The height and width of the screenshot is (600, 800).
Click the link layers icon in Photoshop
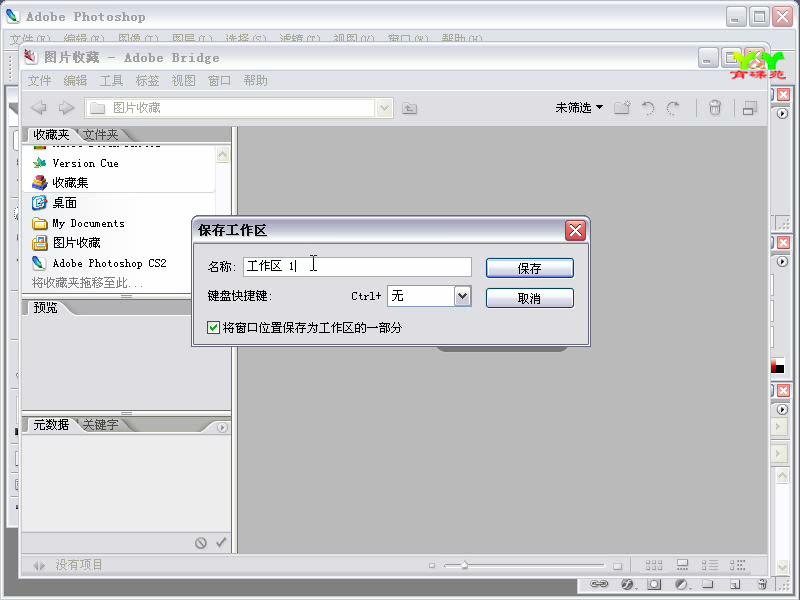click(x=599, y=584)
